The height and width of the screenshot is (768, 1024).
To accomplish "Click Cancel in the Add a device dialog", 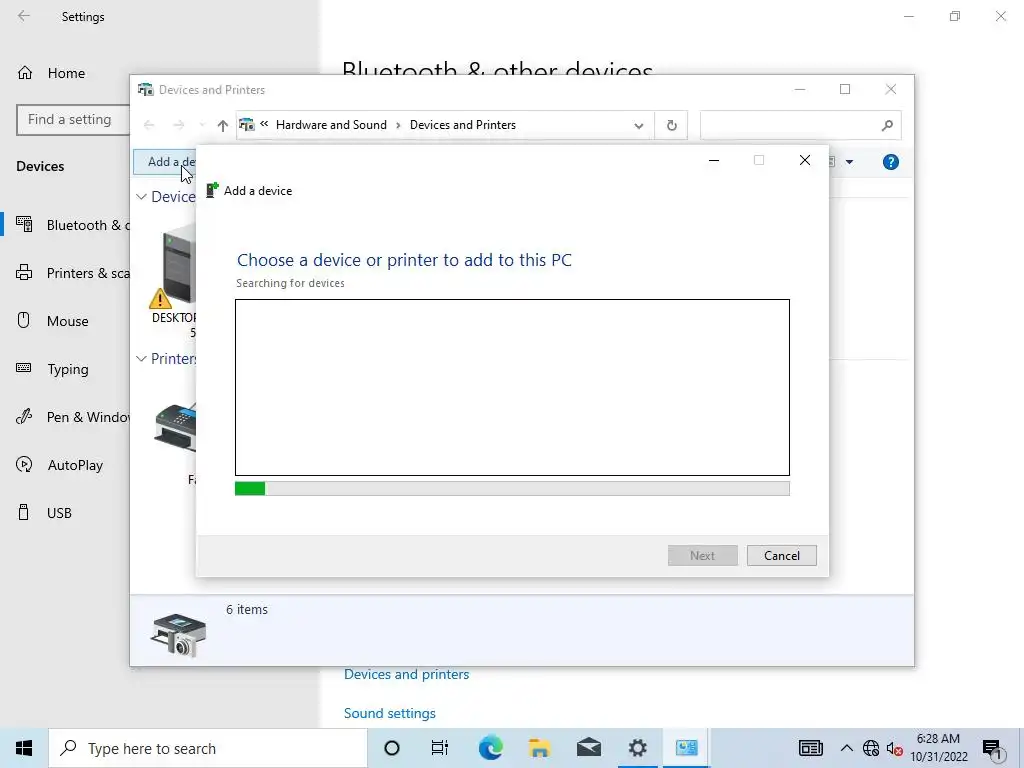I will coord(782,556).
